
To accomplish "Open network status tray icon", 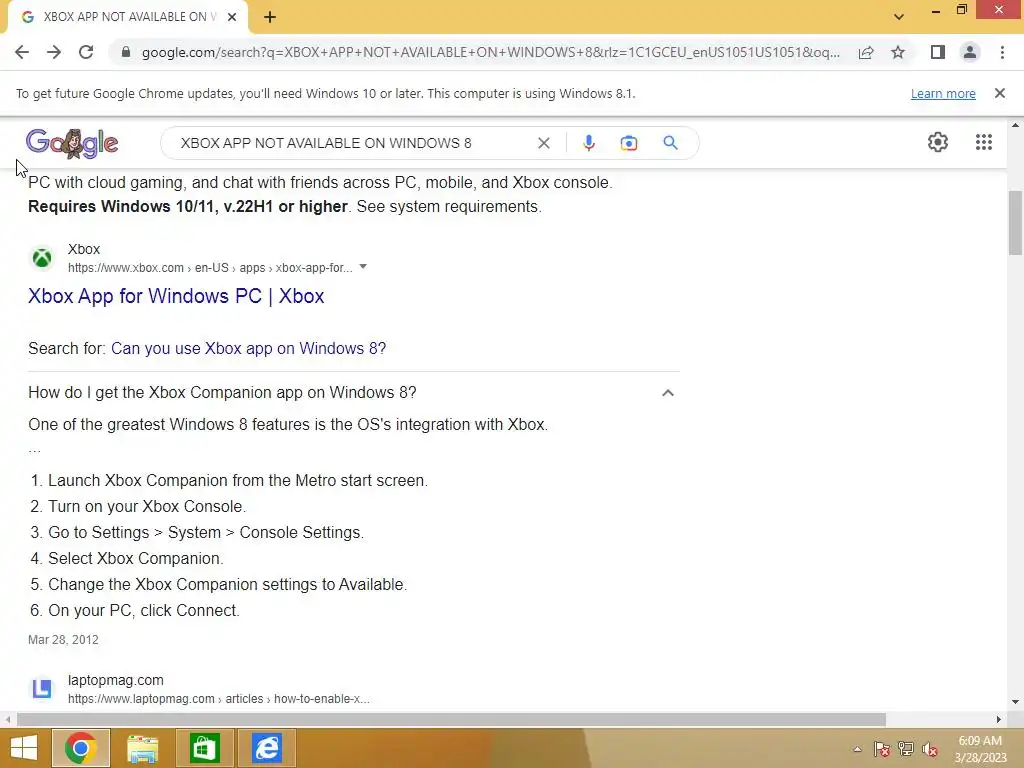I will pyautogui.click(x=906, y=749).
